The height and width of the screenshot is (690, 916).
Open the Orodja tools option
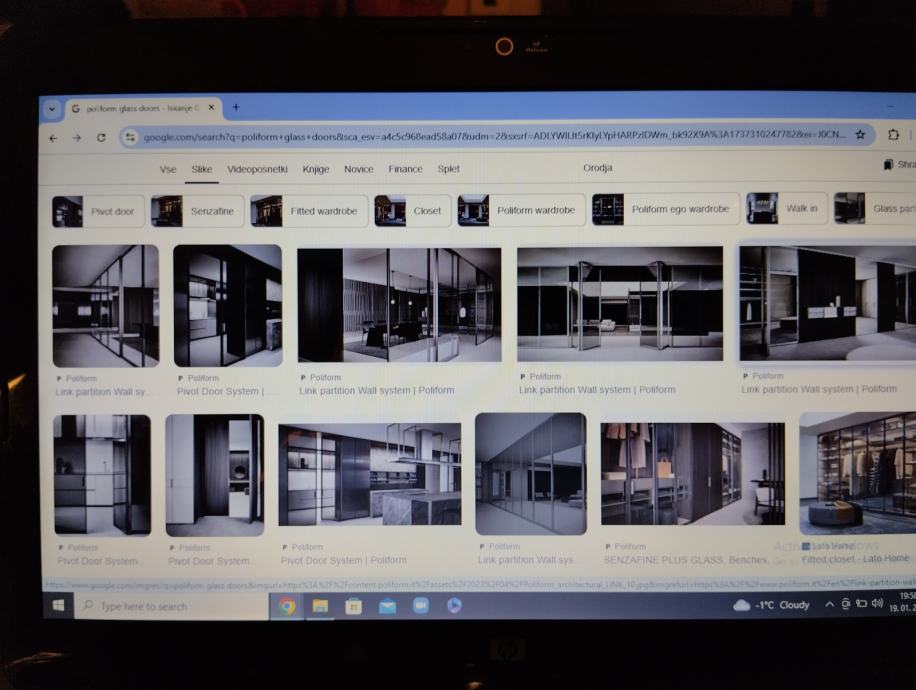(x=597, y=168)
